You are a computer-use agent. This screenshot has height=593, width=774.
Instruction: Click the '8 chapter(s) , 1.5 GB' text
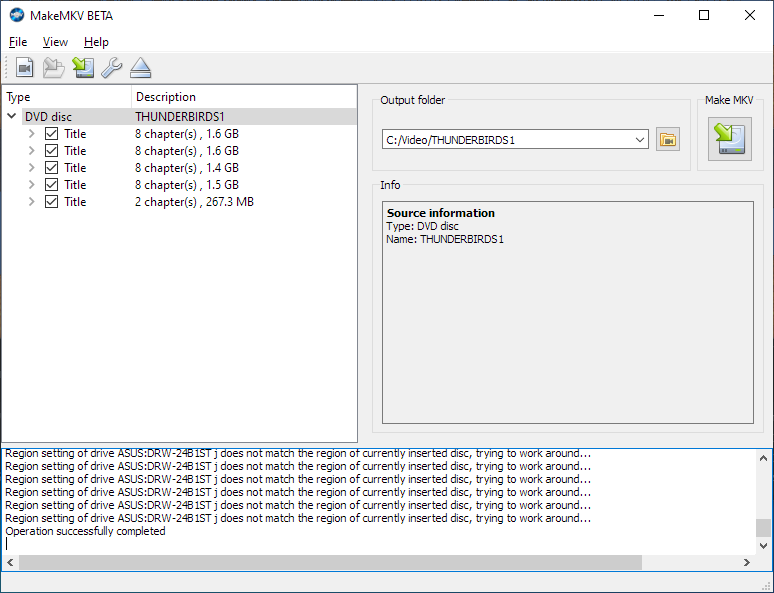tap(187, 185)
